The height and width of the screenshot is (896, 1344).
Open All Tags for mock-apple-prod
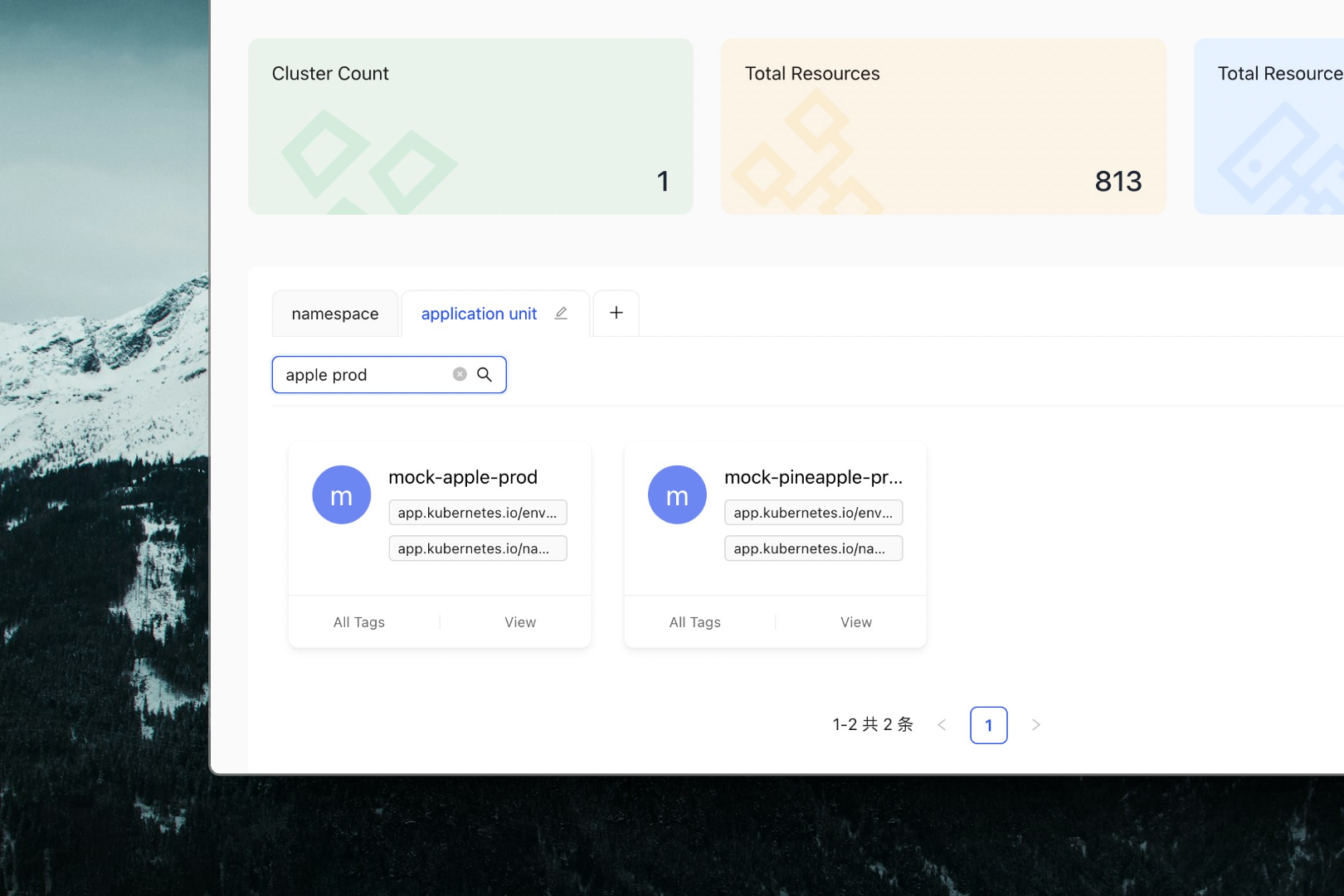click(359, 622)
